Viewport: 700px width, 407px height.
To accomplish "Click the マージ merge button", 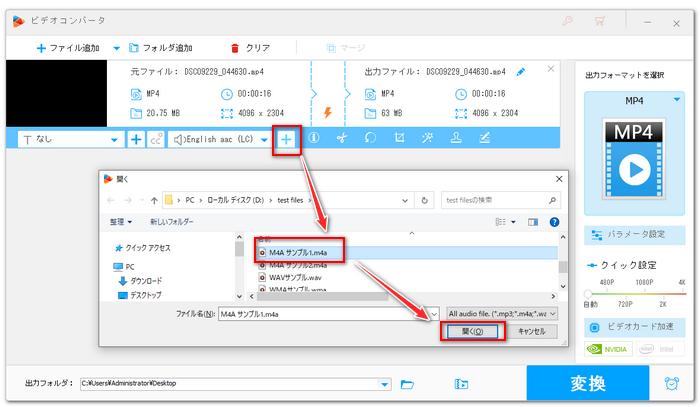I will 346,48.
